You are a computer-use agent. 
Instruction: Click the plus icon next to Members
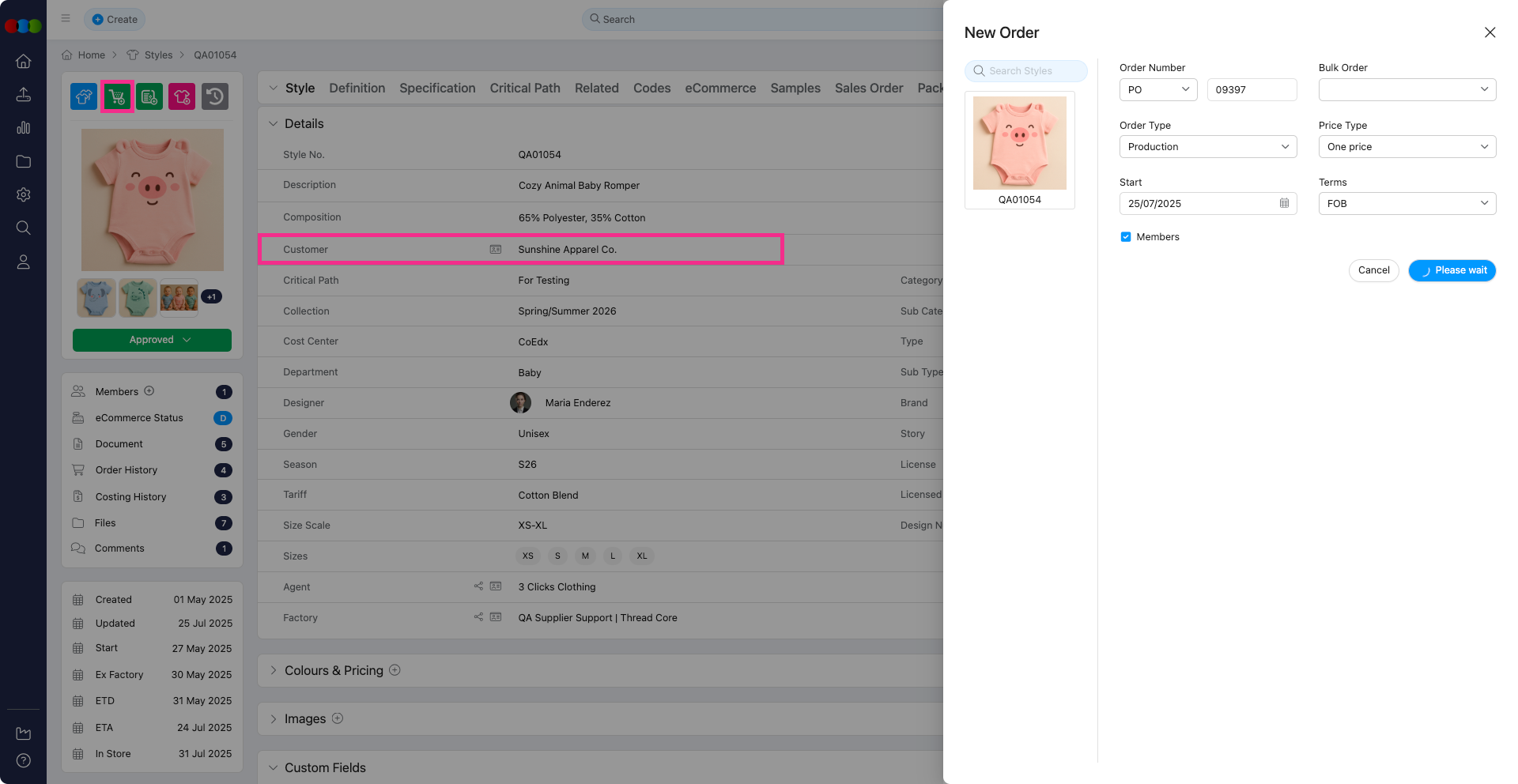pyautogui.click(x=149, y=391)
